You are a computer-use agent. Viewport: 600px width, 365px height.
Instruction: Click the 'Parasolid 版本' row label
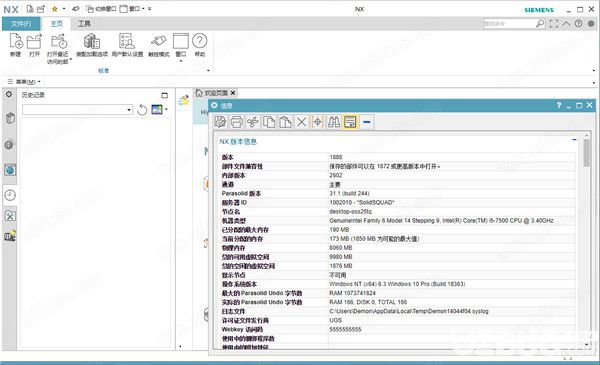coord(241,194)
